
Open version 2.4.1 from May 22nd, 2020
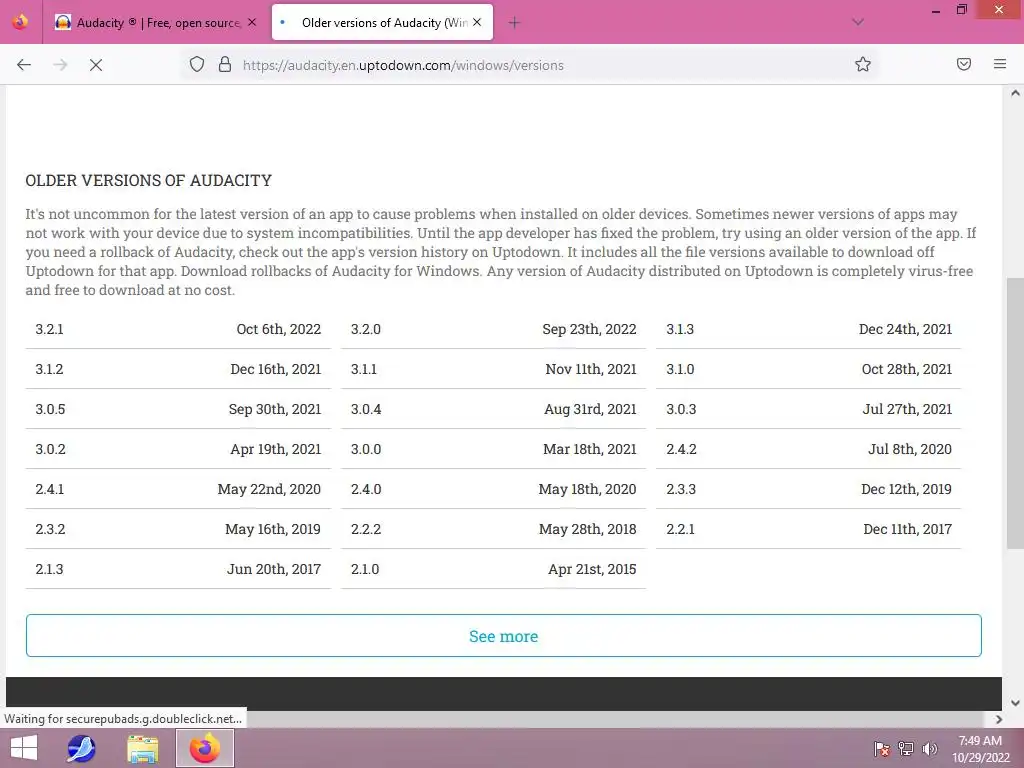pyautogui.click(x=178, y=489)
